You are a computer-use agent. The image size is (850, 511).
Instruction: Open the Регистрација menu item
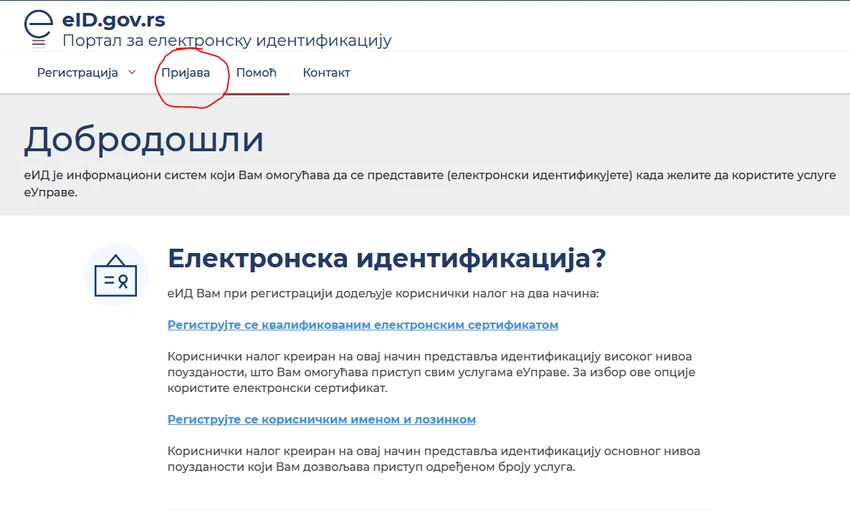pyautogui.click(x=78, y=73)
